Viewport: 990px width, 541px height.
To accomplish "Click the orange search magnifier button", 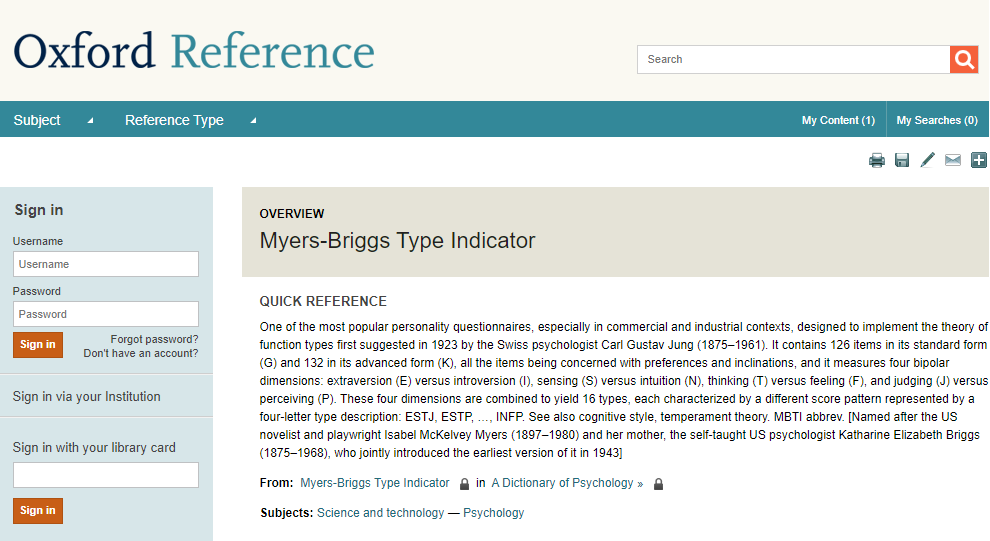I will point(963,59).
